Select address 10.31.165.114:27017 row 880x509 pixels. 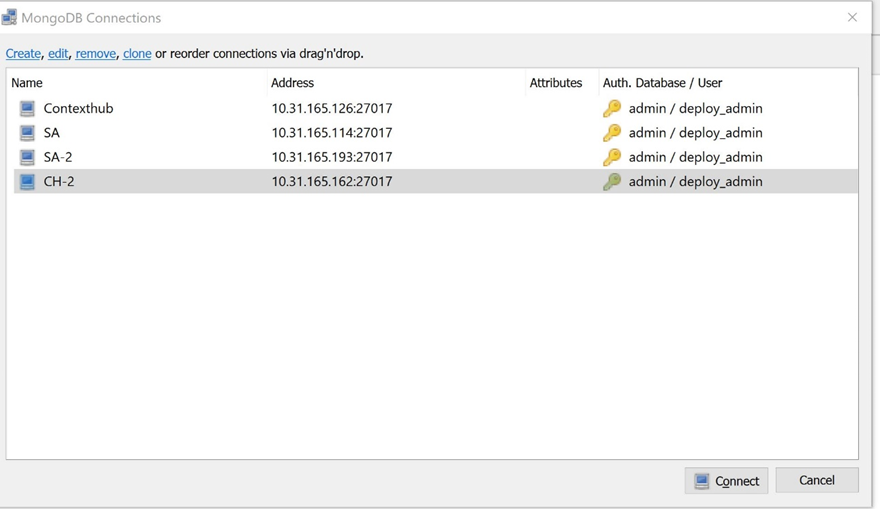[x=332, y=133]
